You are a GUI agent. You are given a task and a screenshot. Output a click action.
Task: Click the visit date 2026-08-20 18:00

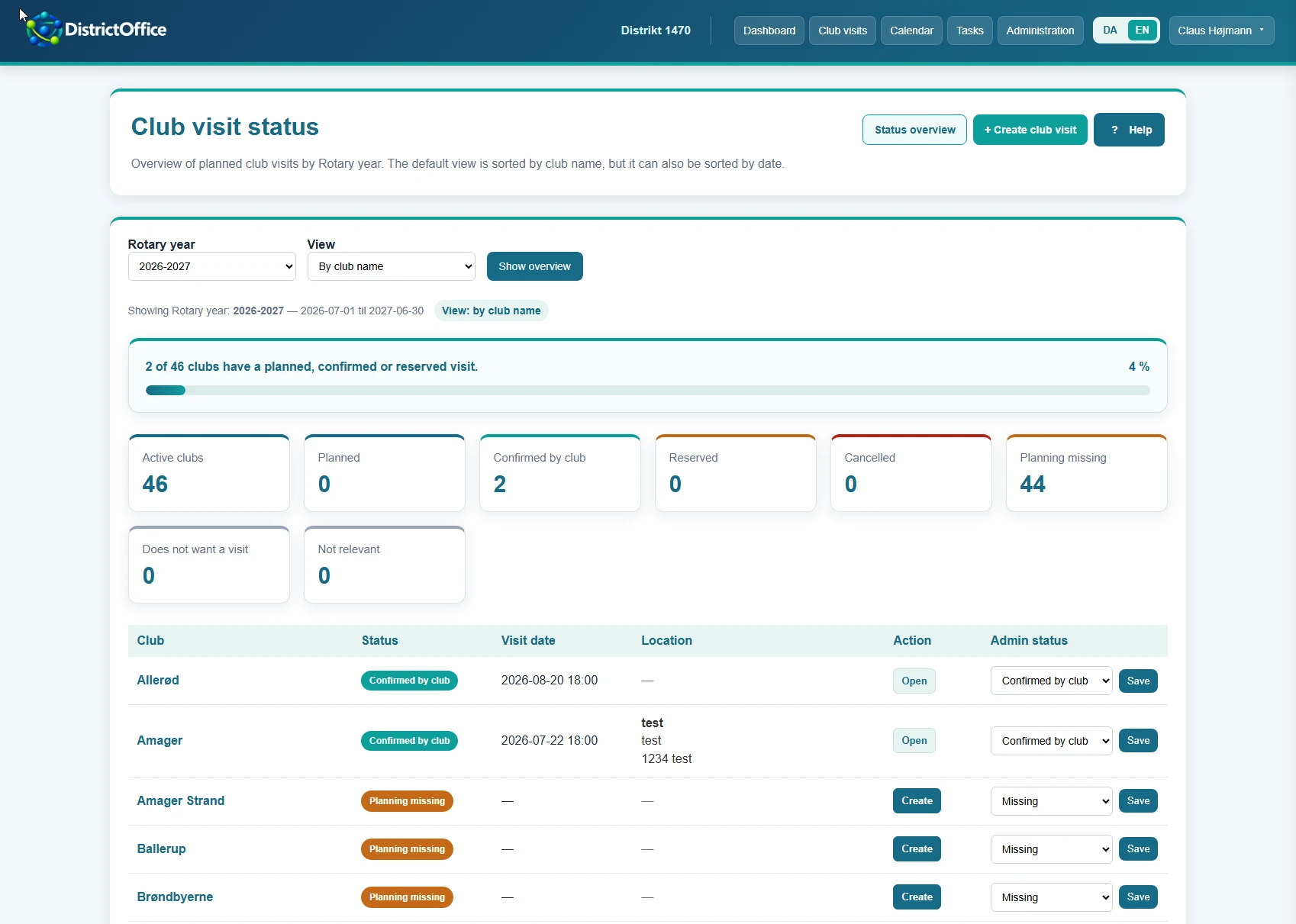click(549, 680)
